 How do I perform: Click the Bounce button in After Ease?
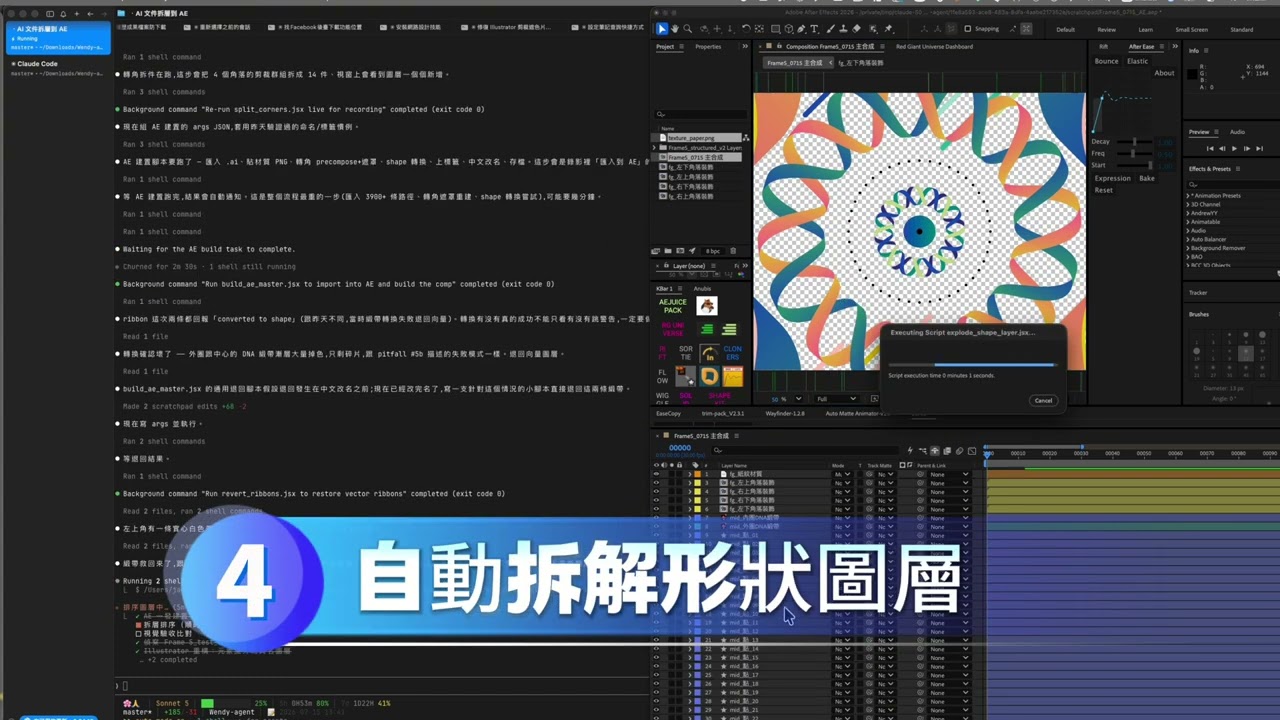pos(1106,61)
